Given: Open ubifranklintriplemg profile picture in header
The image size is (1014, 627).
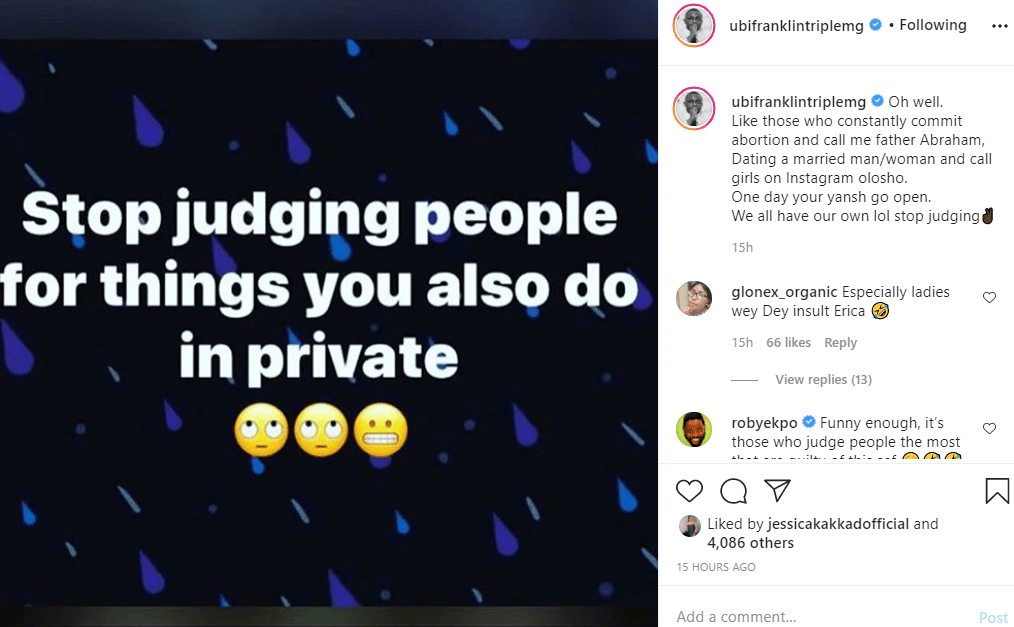Looking at the screenshot, I should pyautogui.click(x=694, y=26).
